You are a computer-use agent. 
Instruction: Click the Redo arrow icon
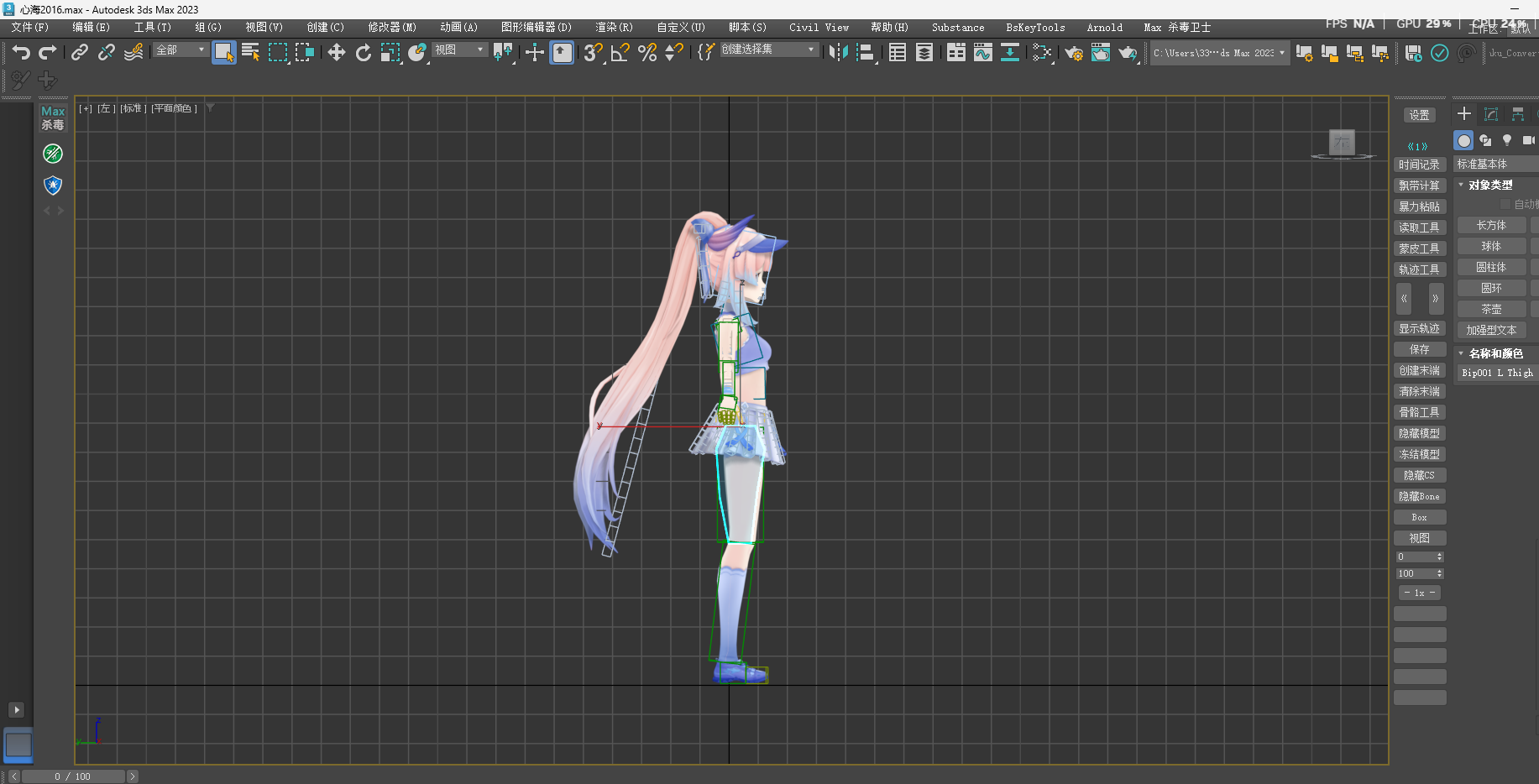coord(48,53)
